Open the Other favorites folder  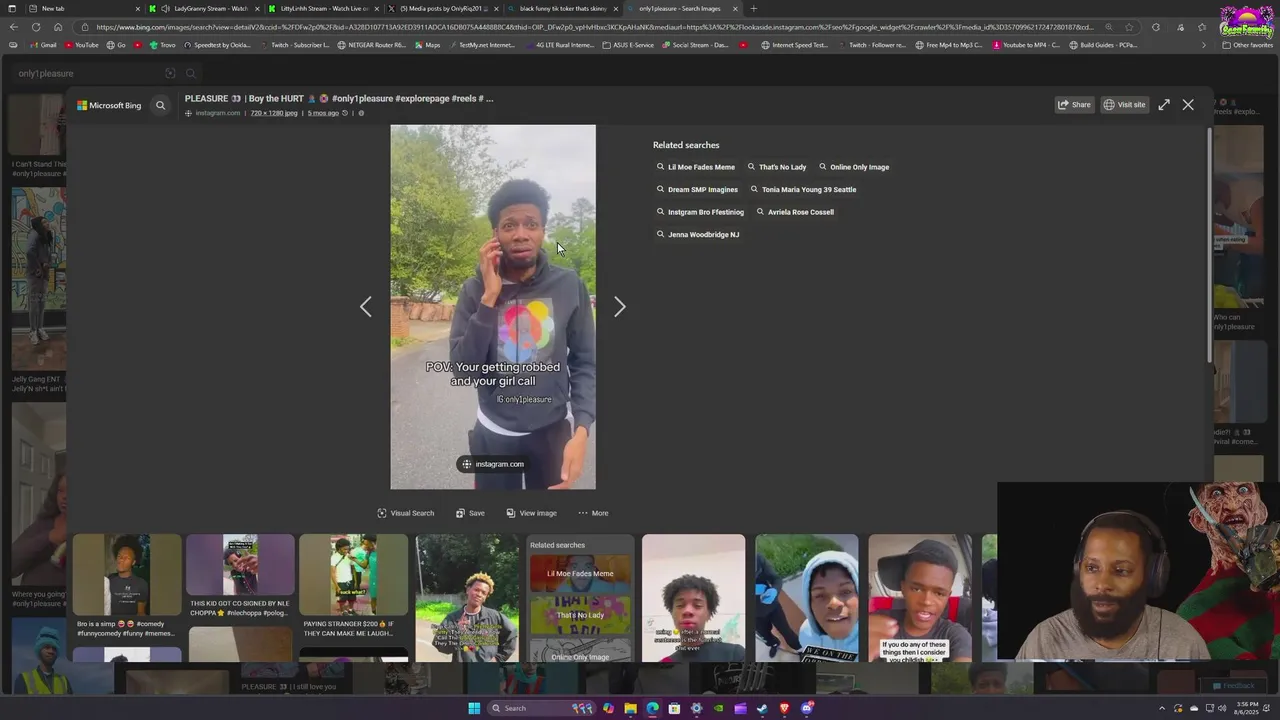(1247, 45)
